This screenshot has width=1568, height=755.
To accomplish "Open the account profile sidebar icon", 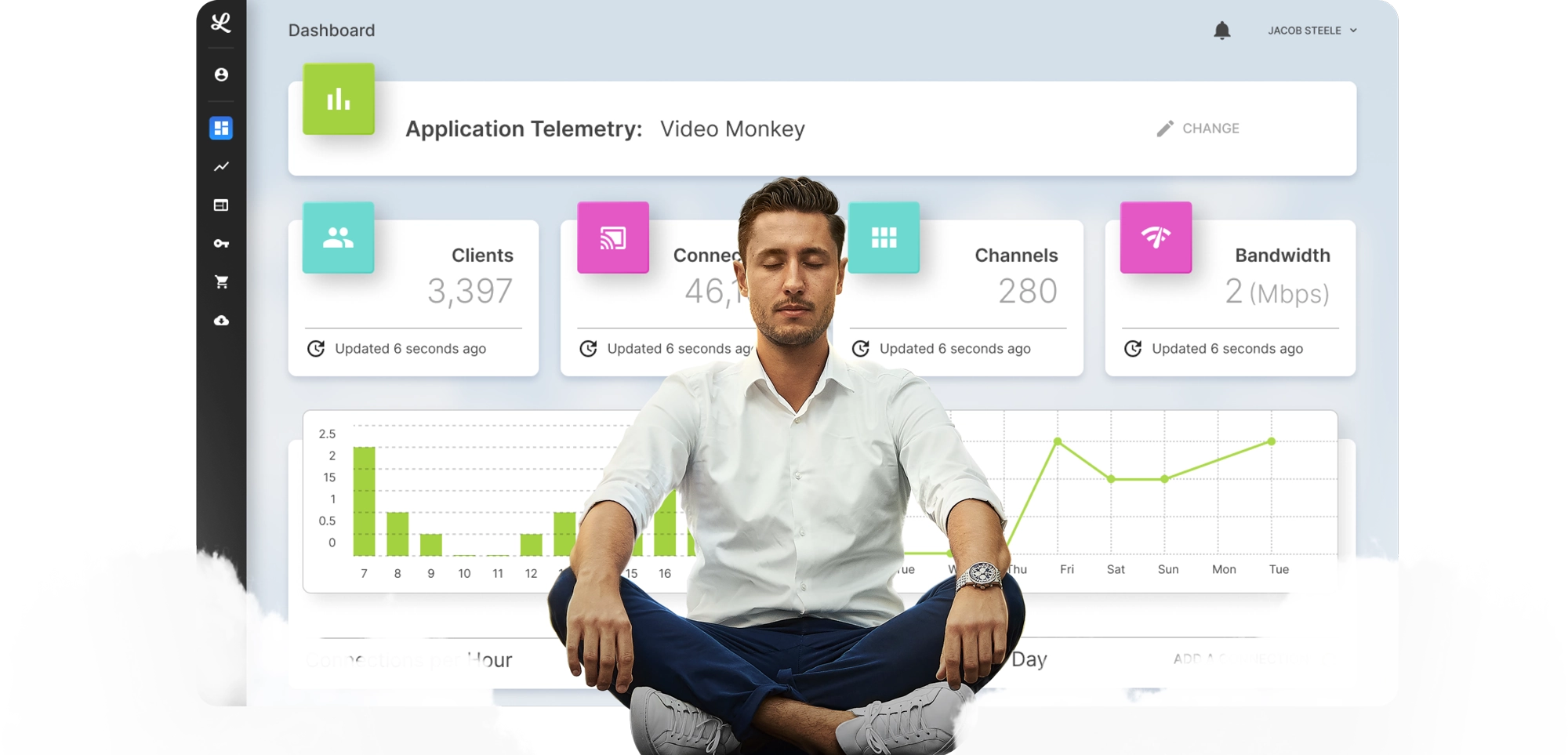I will (x=221, y=74).
